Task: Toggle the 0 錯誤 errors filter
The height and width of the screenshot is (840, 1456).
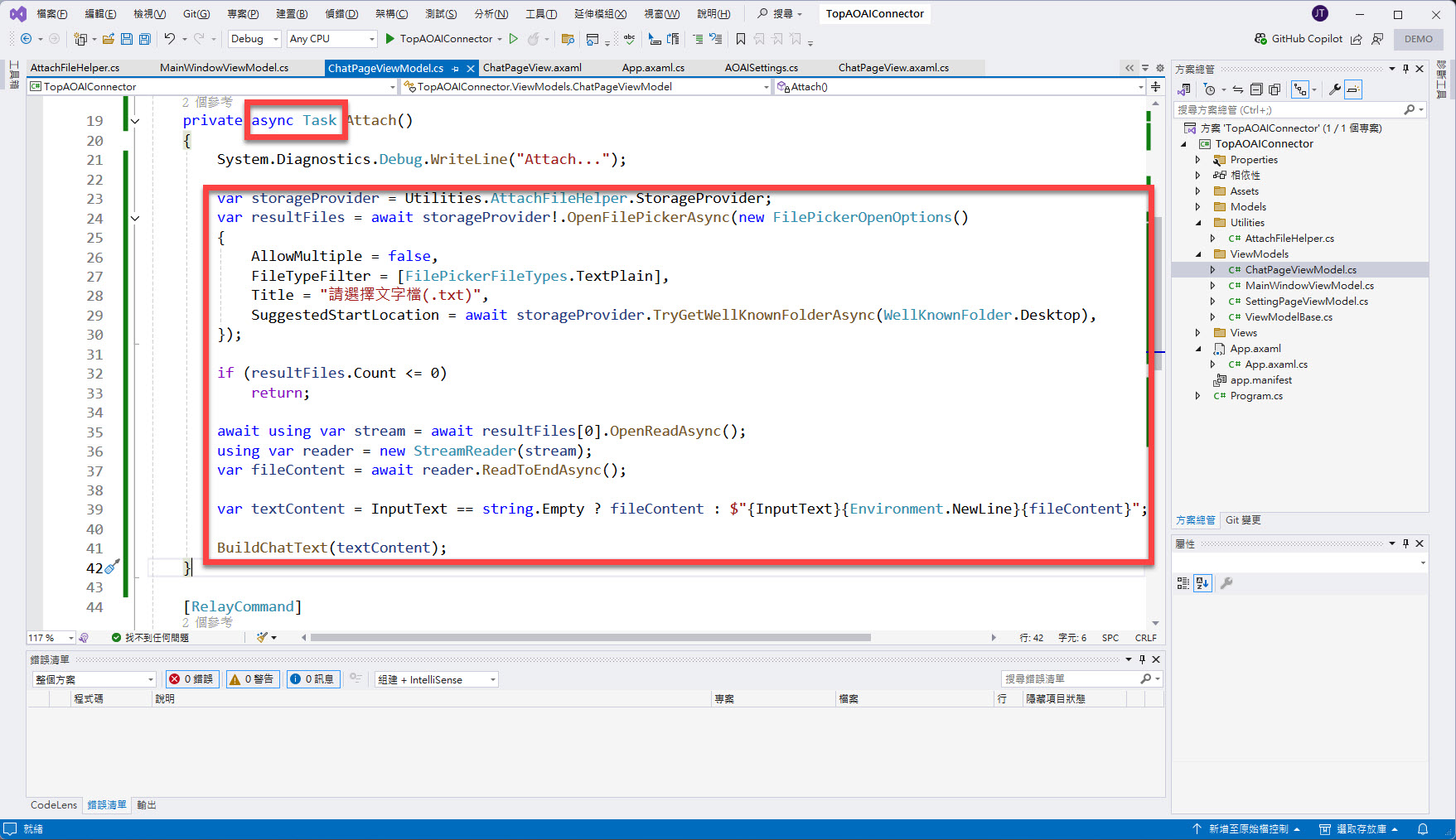Action: pos(191,679)
